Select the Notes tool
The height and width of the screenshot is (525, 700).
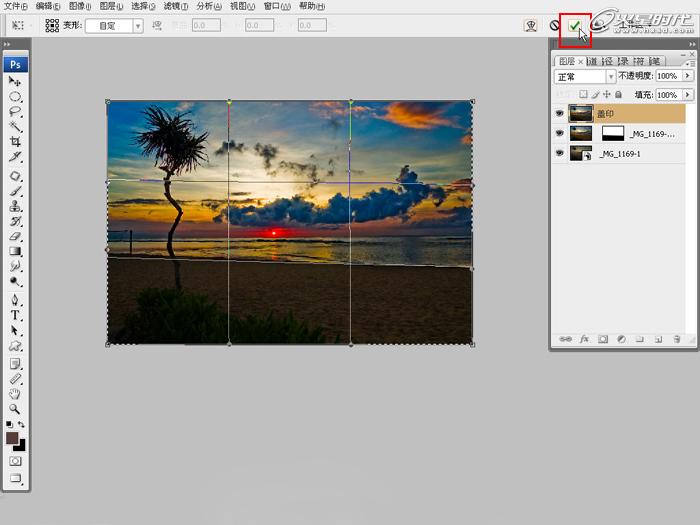click(15, 364)
